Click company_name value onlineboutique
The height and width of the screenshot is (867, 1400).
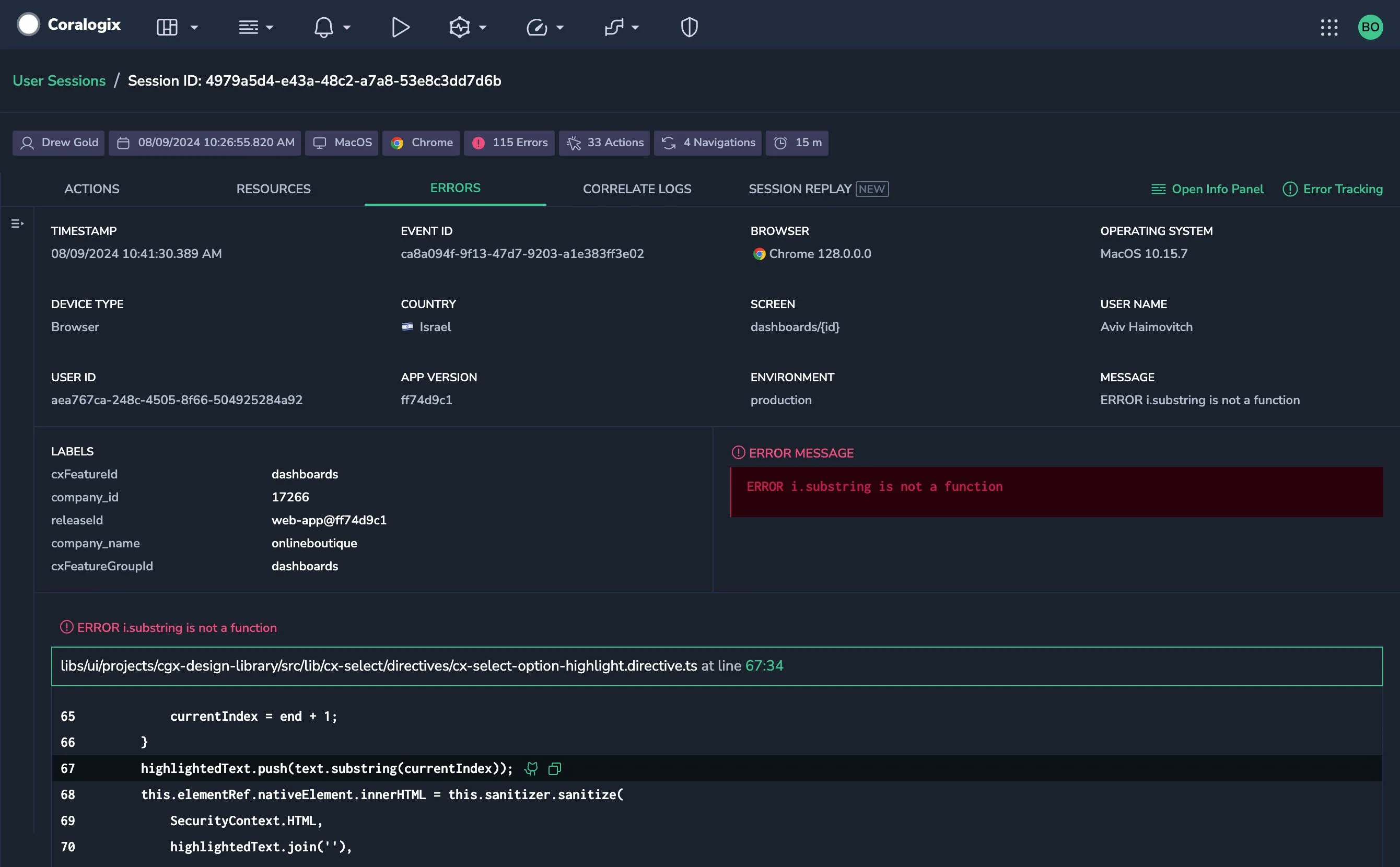314,543
